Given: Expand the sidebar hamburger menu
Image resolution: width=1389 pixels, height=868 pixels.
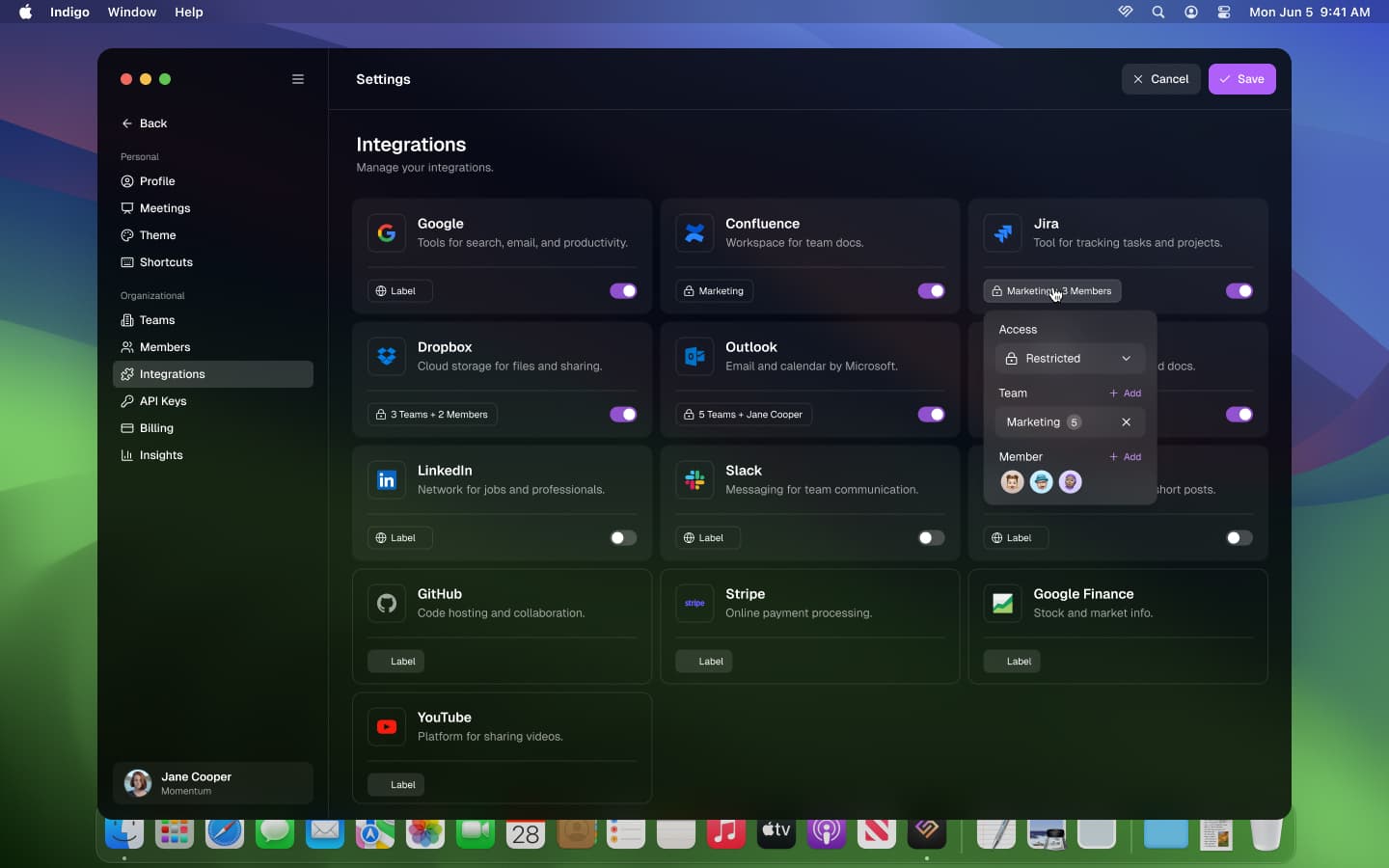Looking at the screenshot, I should coord(297,79).
